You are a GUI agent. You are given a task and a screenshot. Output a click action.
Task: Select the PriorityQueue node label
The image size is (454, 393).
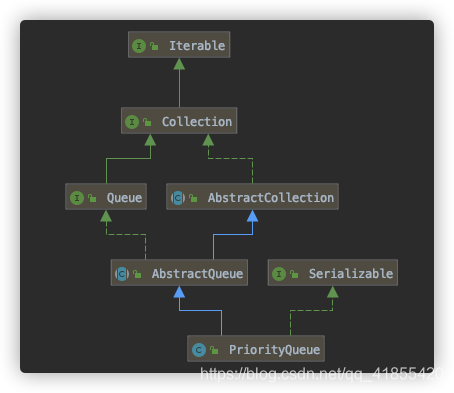(x=274, y=350)
